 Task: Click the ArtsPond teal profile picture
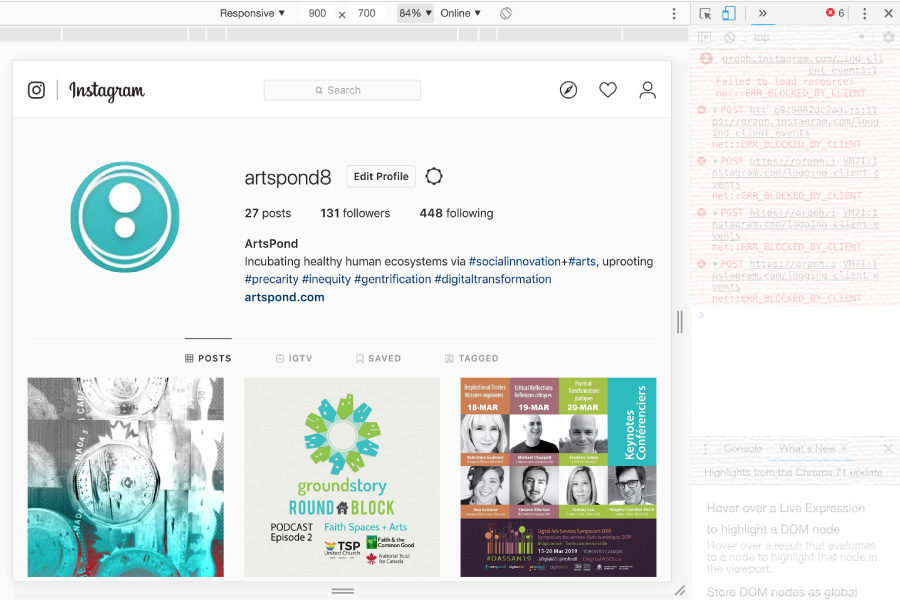125,217
